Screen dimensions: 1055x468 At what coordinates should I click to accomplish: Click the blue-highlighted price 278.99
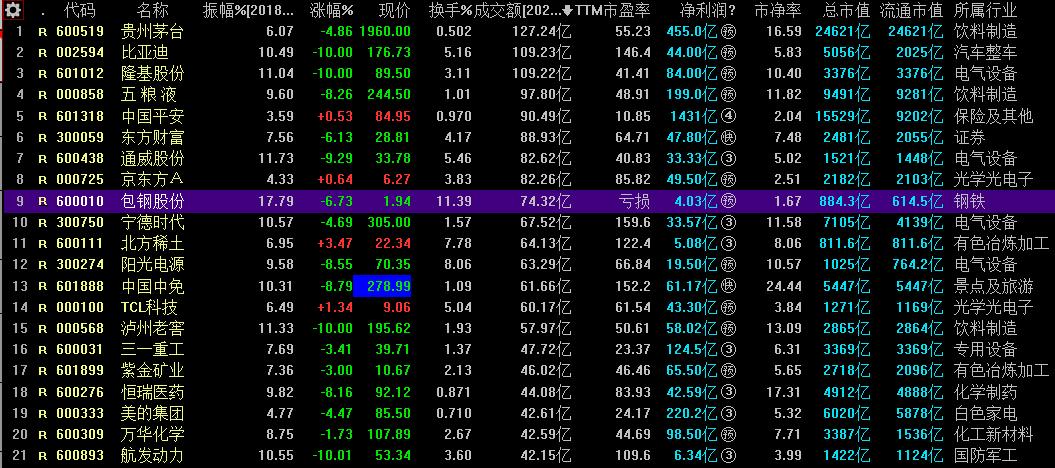[383, 286]
